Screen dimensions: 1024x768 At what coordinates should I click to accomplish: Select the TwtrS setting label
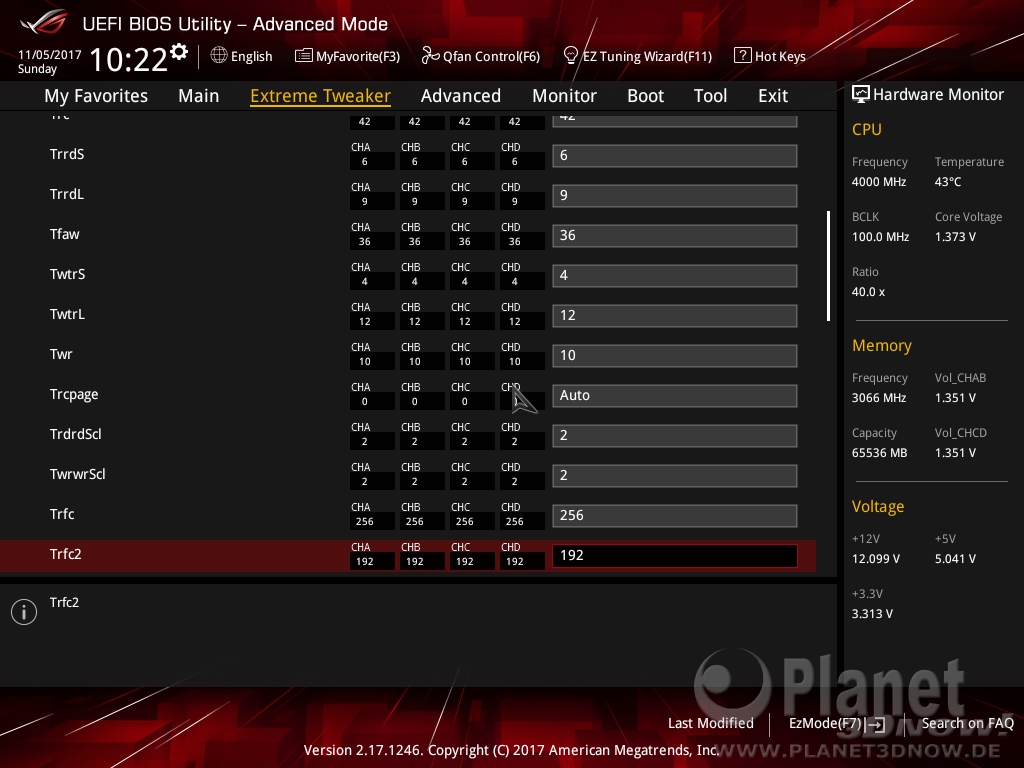coord(67,274)
